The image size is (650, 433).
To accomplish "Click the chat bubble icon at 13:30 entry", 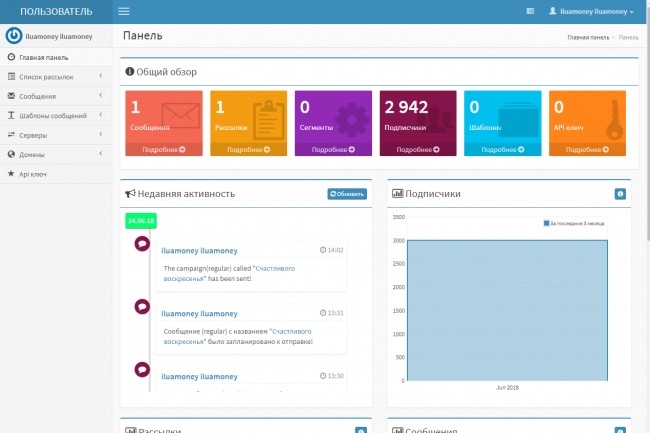I will pyautogui.click(x=142, y=370).
